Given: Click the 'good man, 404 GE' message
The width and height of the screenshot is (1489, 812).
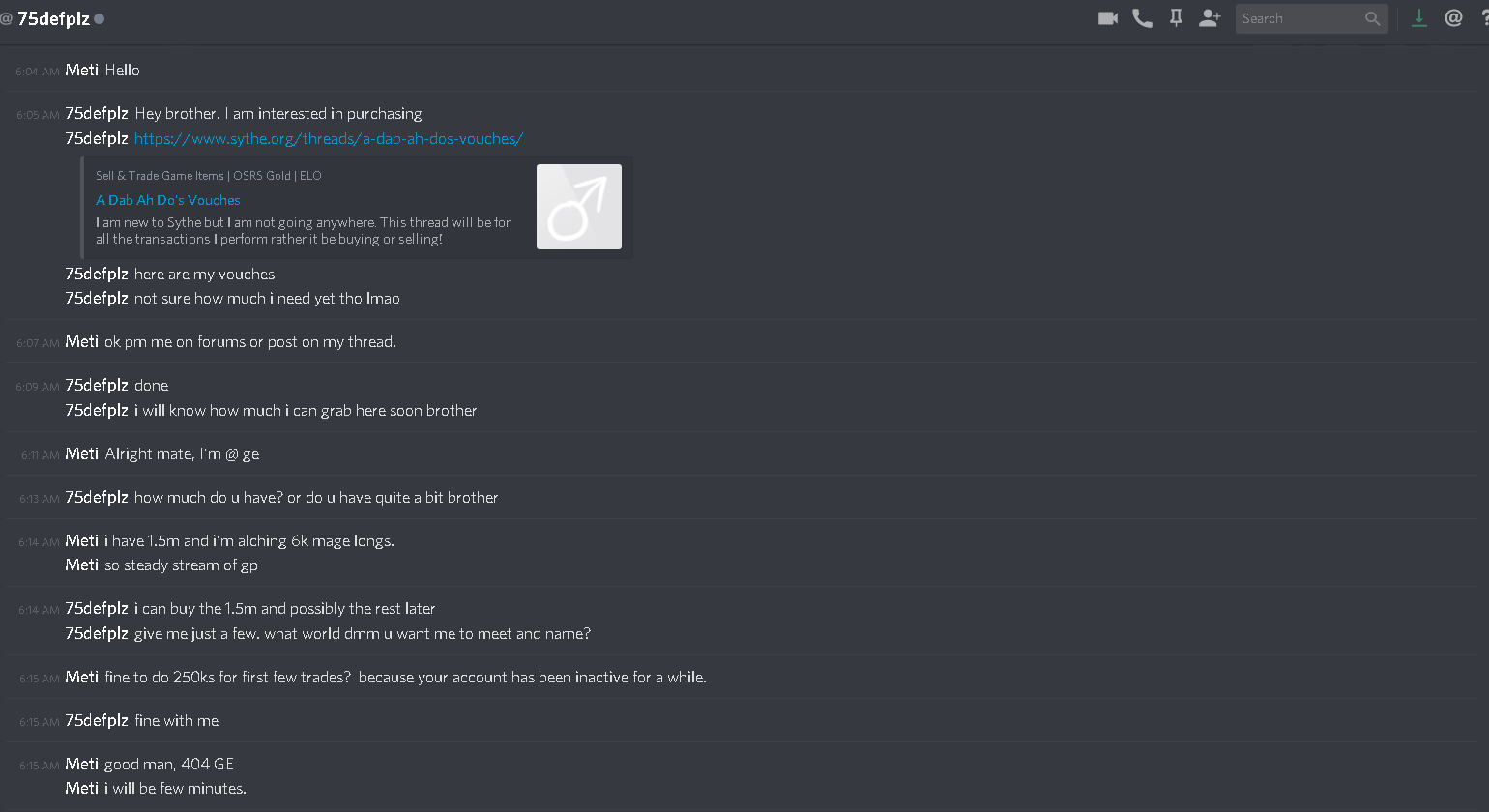Looking at the screenshot, I should [169, 765].
